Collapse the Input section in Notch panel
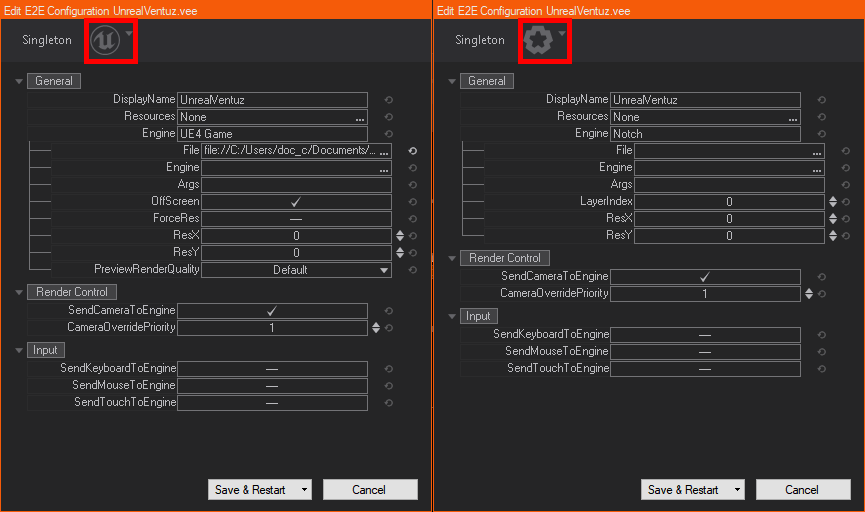865x512 pixels. (451, 316)
